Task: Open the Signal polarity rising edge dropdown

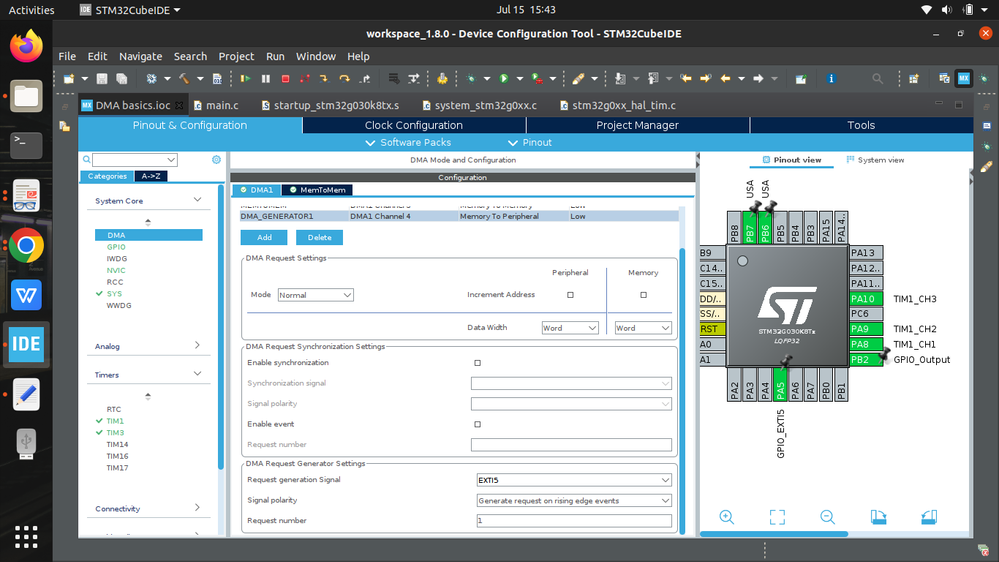Action: click(x=574, y=501)
